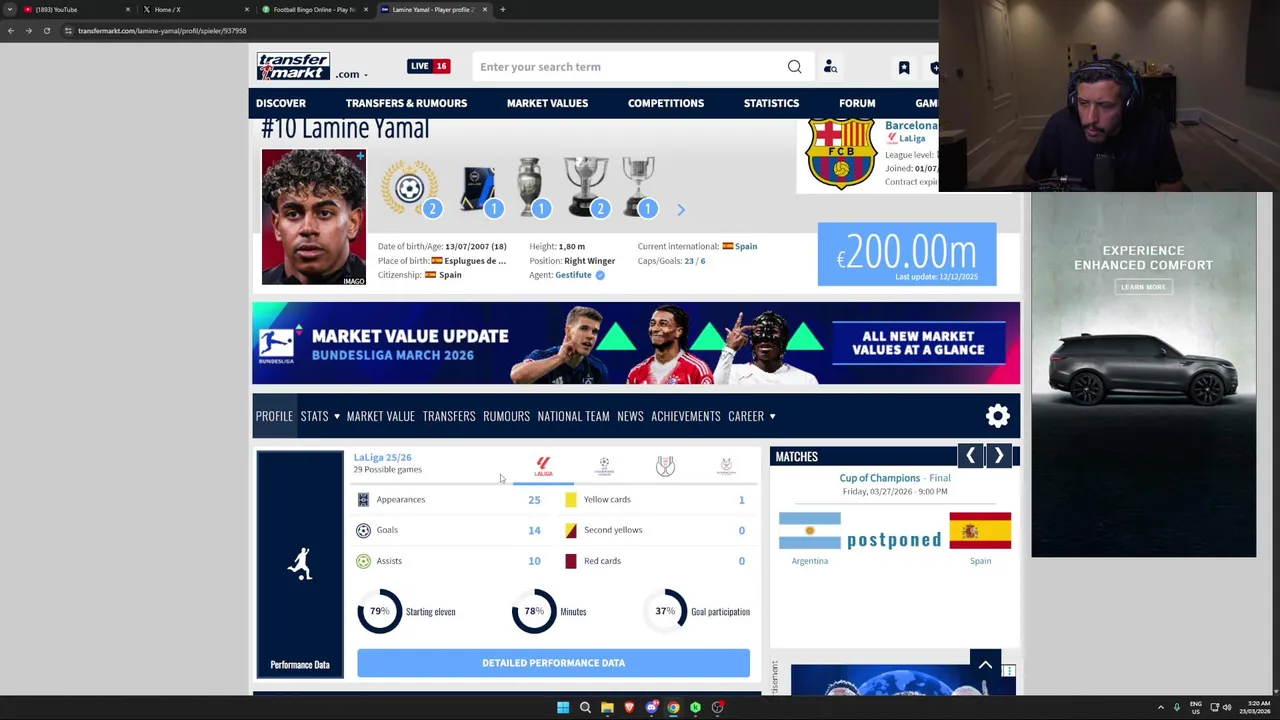This screenshot has width=1280, height=720.
Task: Go to previous match in MATCHES panel
Action: 970,456
